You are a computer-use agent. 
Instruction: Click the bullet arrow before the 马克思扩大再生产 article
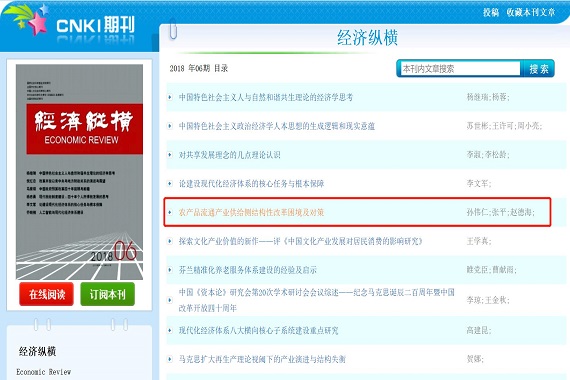[170, 359]
